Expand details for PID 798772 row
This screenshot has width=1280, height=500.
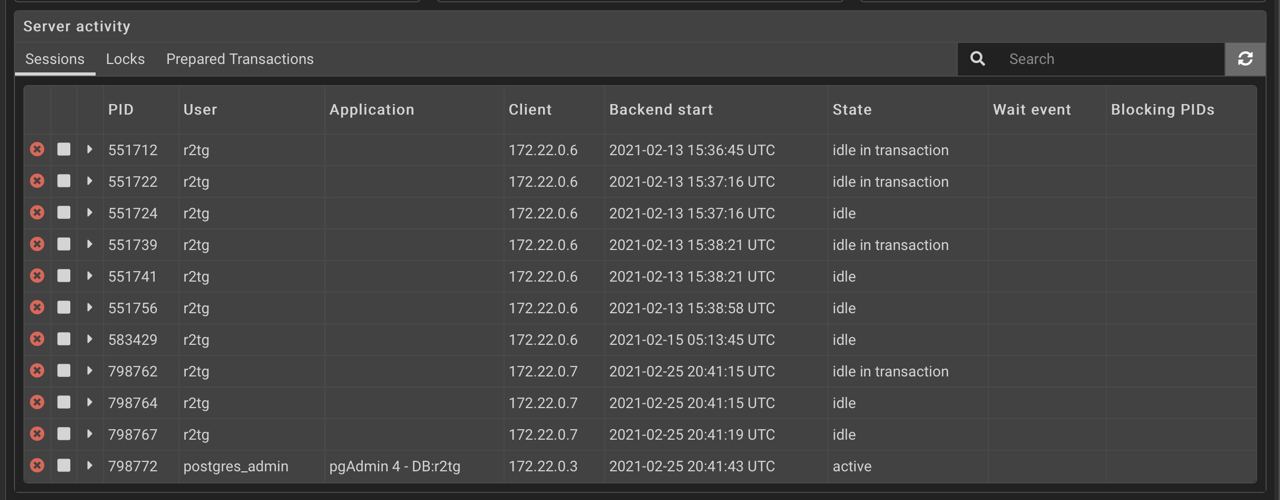[x=90, y=466]
